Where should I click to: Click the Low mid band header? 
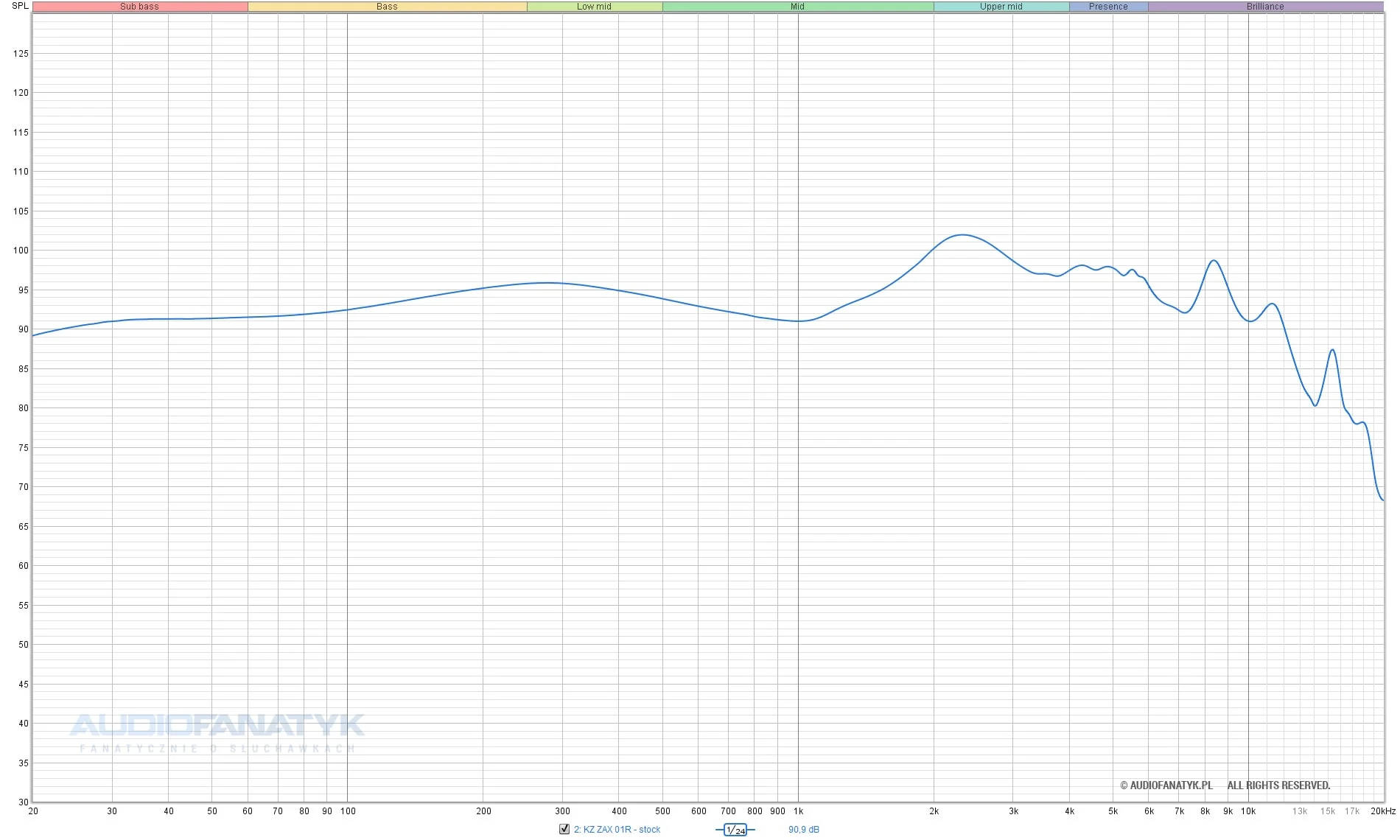595,7
